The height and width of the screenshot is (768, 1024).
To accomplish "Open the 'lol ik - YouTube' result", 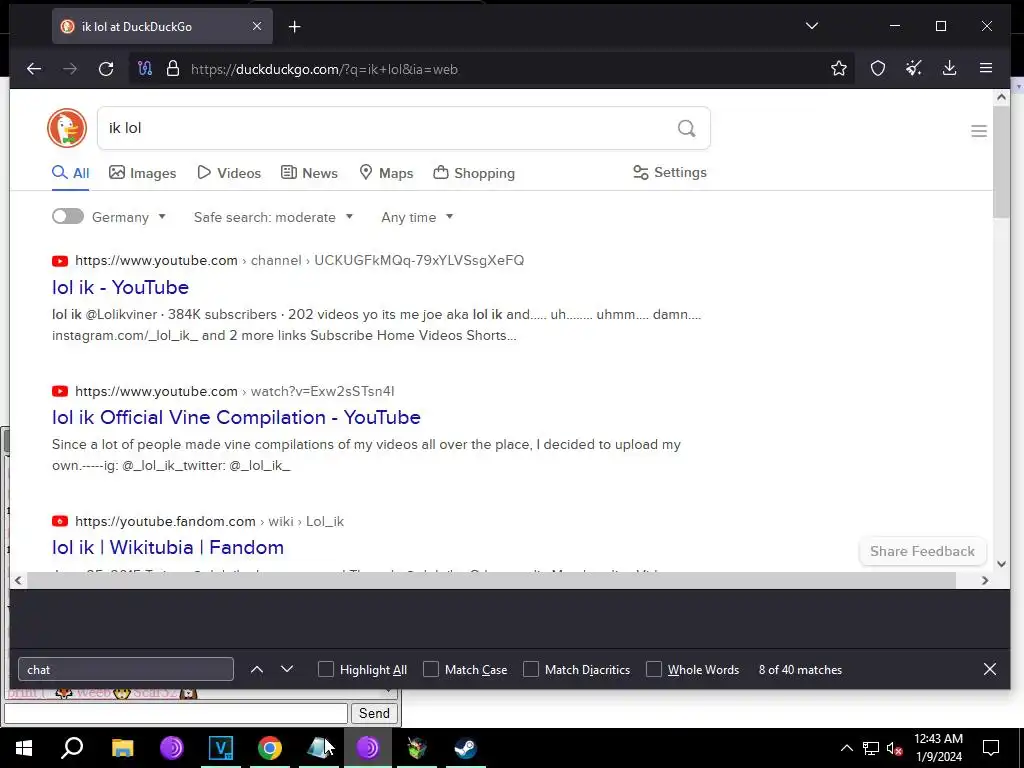I will [120, 287].
